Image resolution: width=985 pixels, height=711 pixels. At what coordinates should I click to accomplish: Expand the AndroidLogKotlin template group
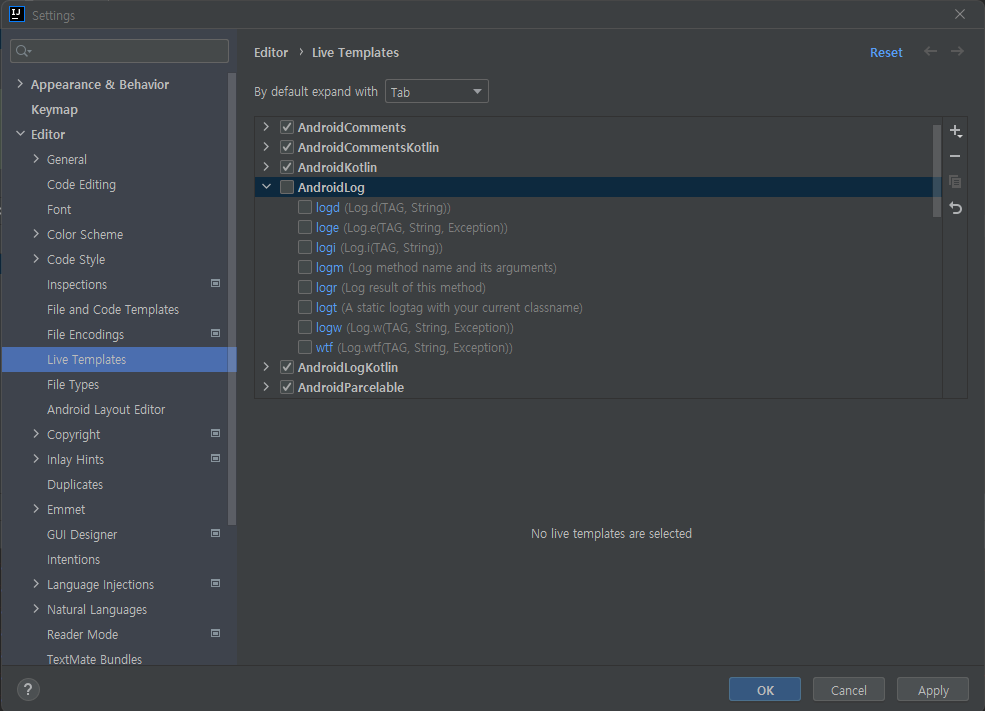click(x=266, y=367)
